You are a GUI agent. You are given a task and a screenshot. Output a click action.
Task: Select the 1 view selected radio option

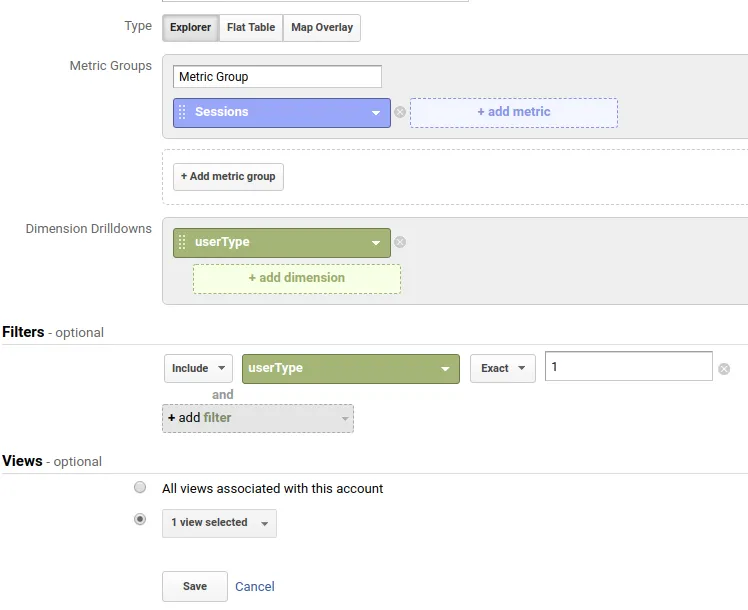[x=140, y=520]
